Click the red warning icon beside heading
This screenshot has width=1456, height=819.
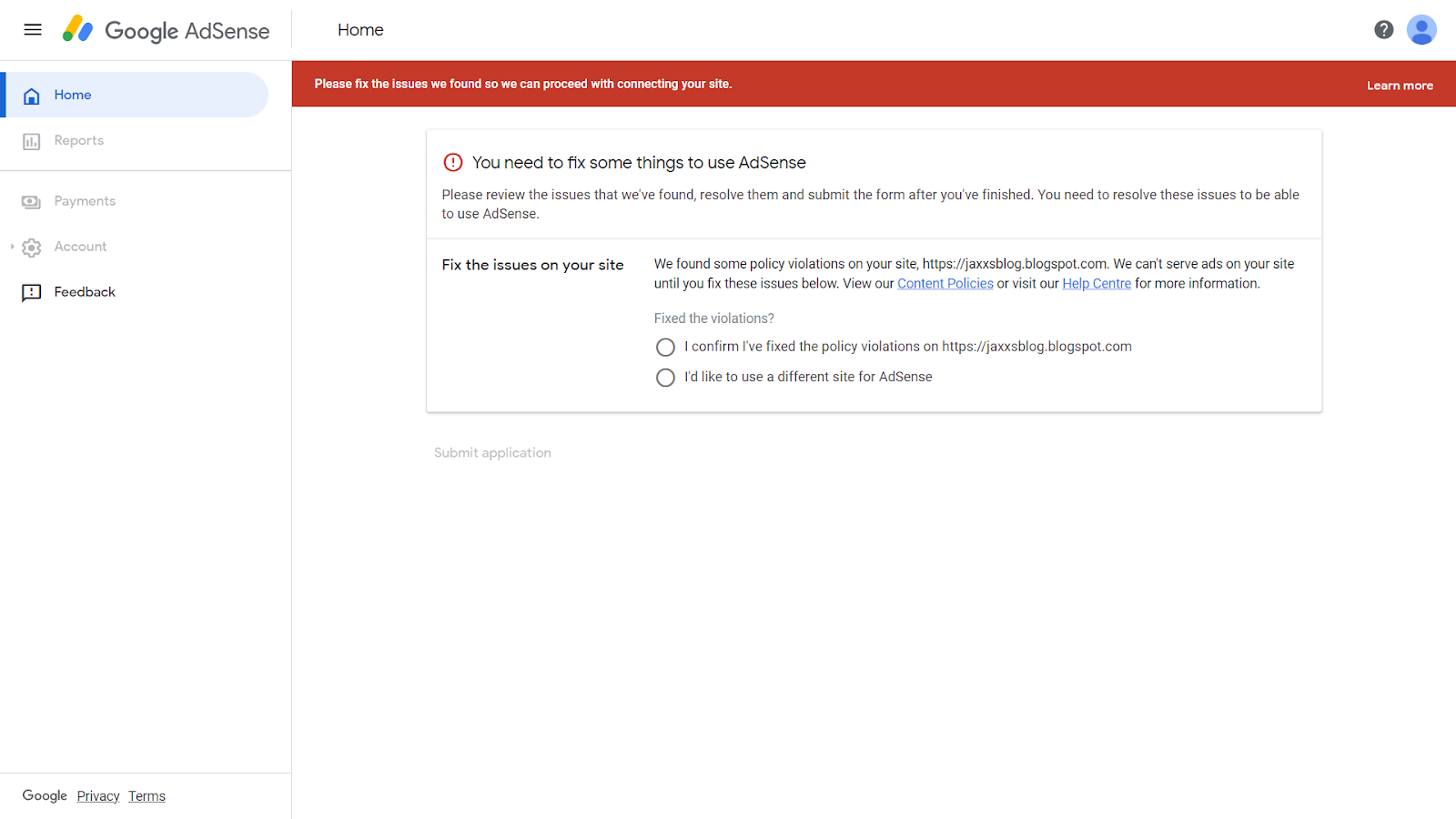tap(453, 163)
